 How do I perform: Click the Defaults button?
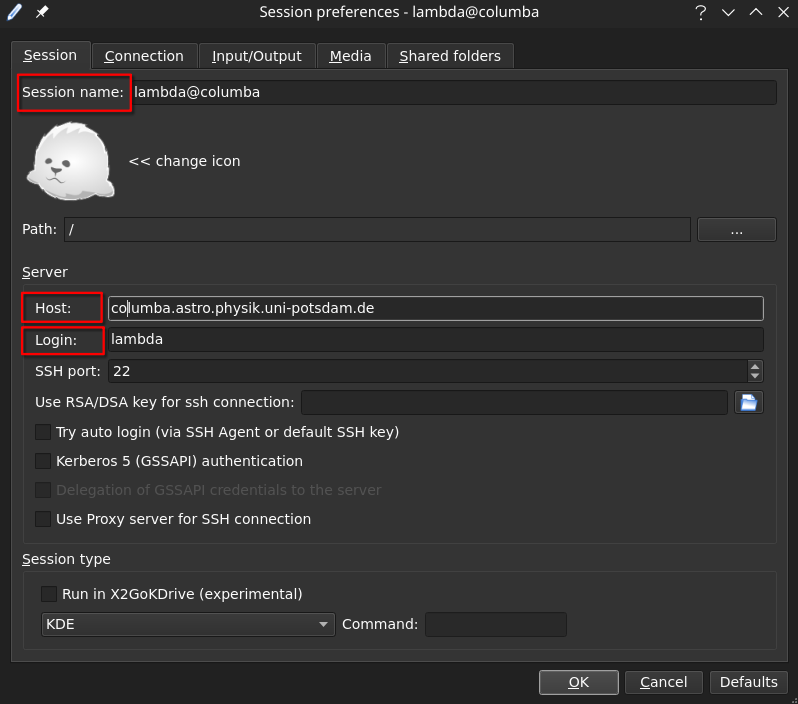point(748,682)
